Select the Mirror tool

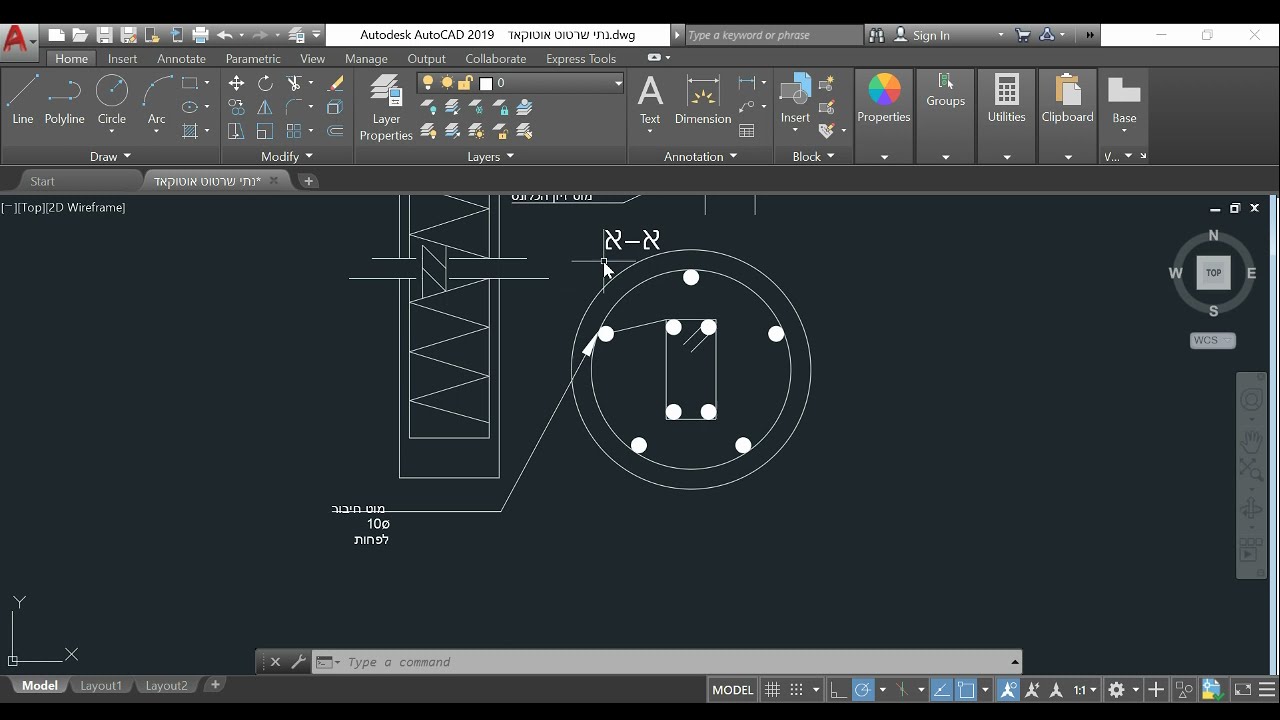[265, 107]
